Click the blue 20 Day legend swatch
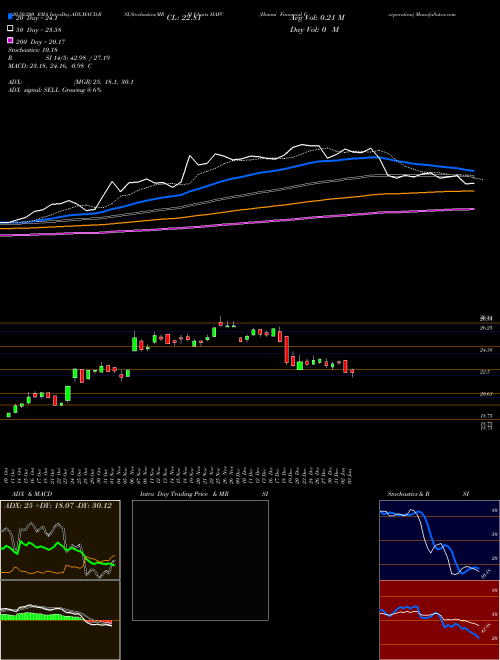 tap(10, 17)
